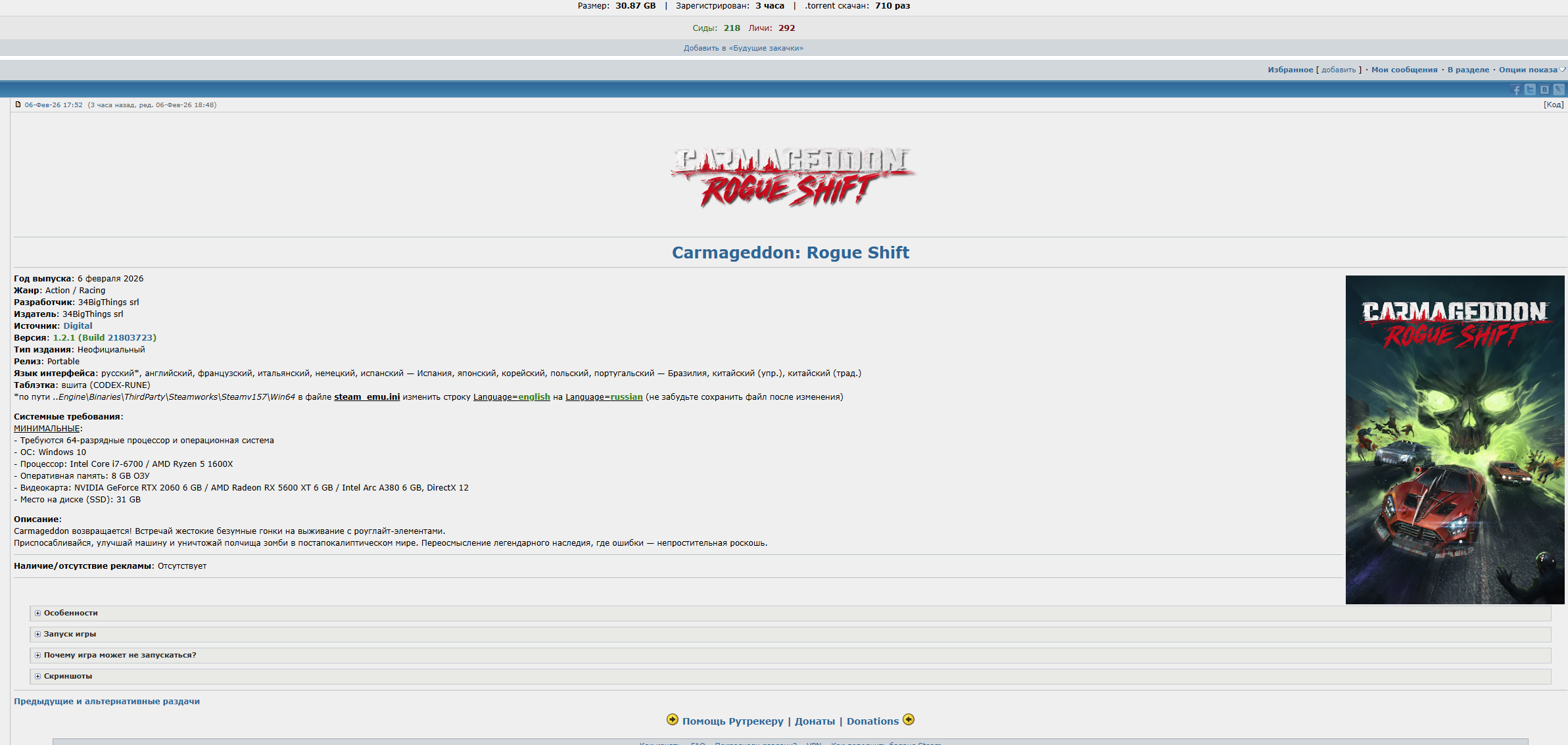This screenshot has height=745, width=1568.
Task: Expand the Скриншоты spoiler
Action: [x=68, y=676]
